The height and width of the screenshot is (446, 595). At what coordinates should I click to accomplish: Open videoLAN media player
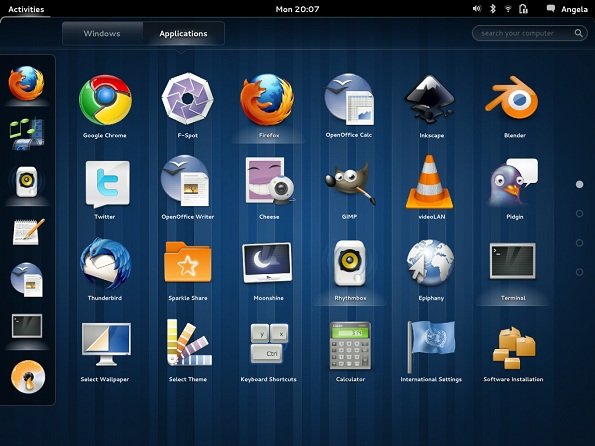coord(429,182)
